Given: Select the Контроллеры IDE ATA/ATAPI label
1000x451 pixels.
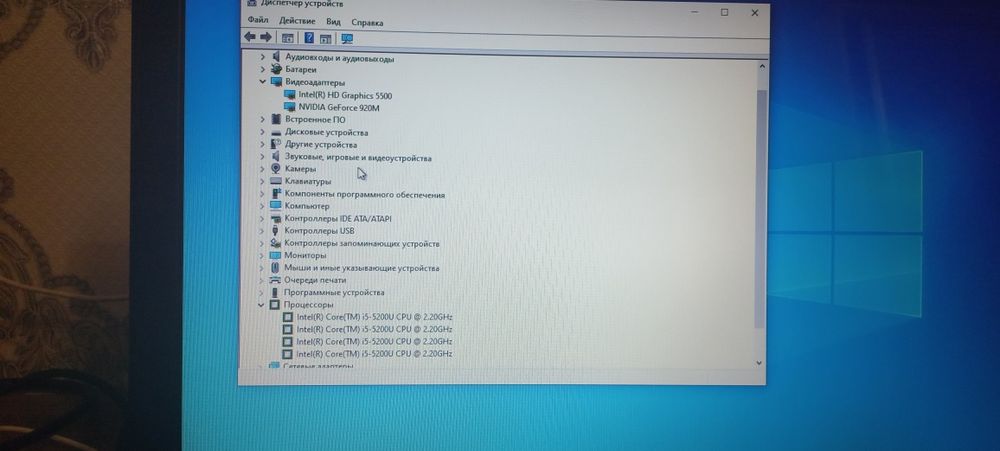Looking at the screenshot, I should 338,218.
